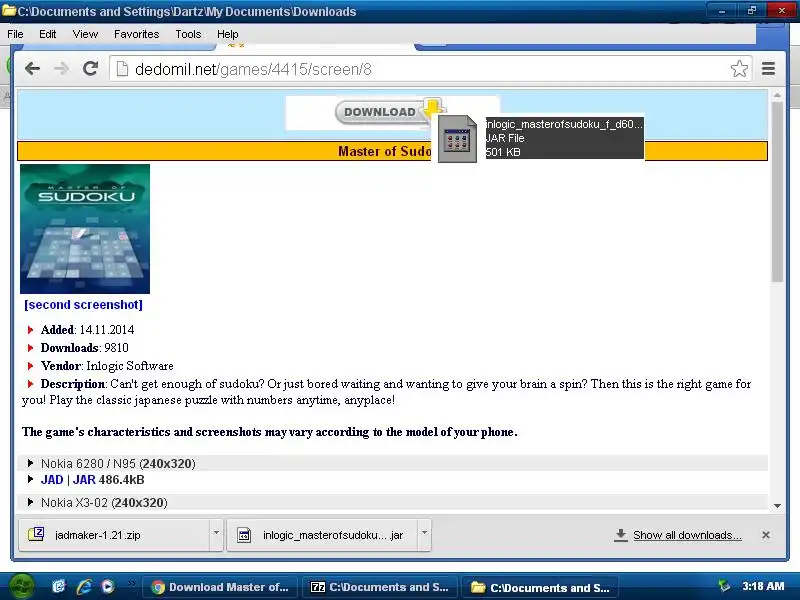The height and width of the screenshot is (600, 800).
Task: Open the Favorites menu
Action: coord(136,34)
